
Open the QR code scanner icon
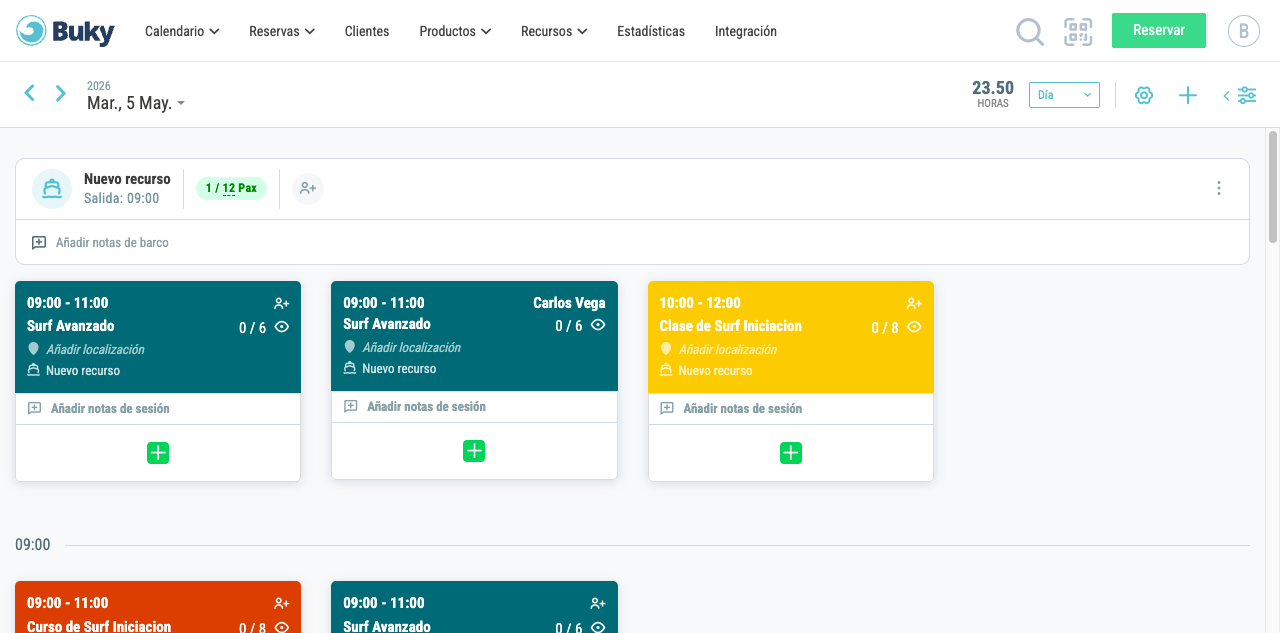tap(1078, 32)
